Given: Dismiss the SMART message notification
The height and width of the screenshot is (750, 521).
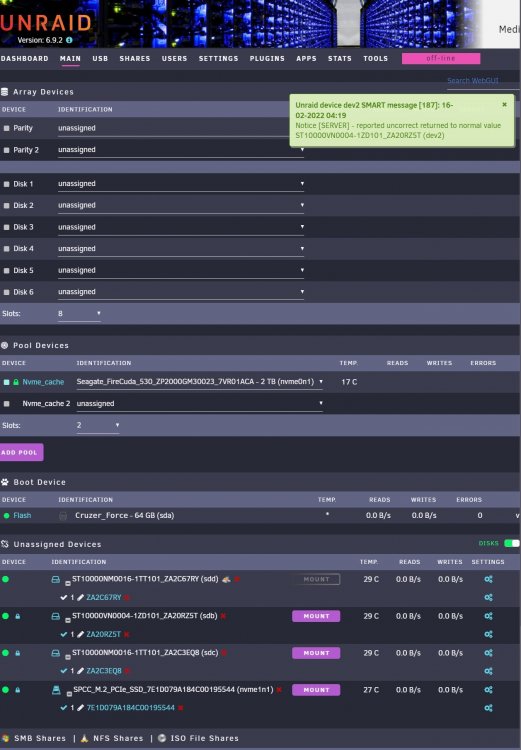Looking at the screenshot, I should pos(504,104).
